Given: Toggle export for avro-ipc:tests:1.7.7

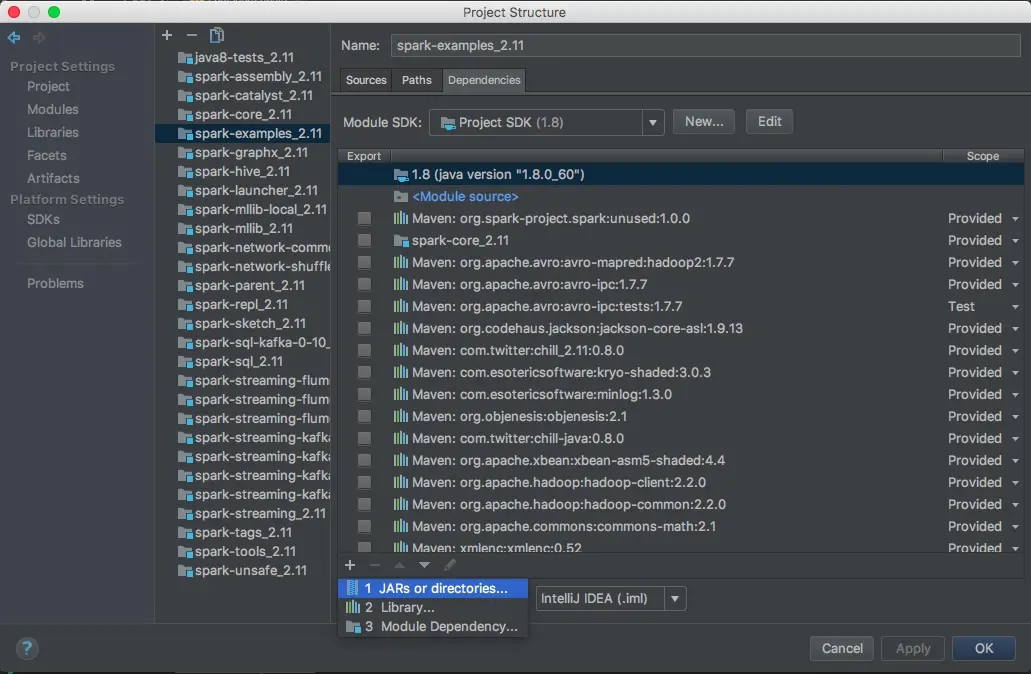Looking at the screenshot, I should tap(364, 306).
